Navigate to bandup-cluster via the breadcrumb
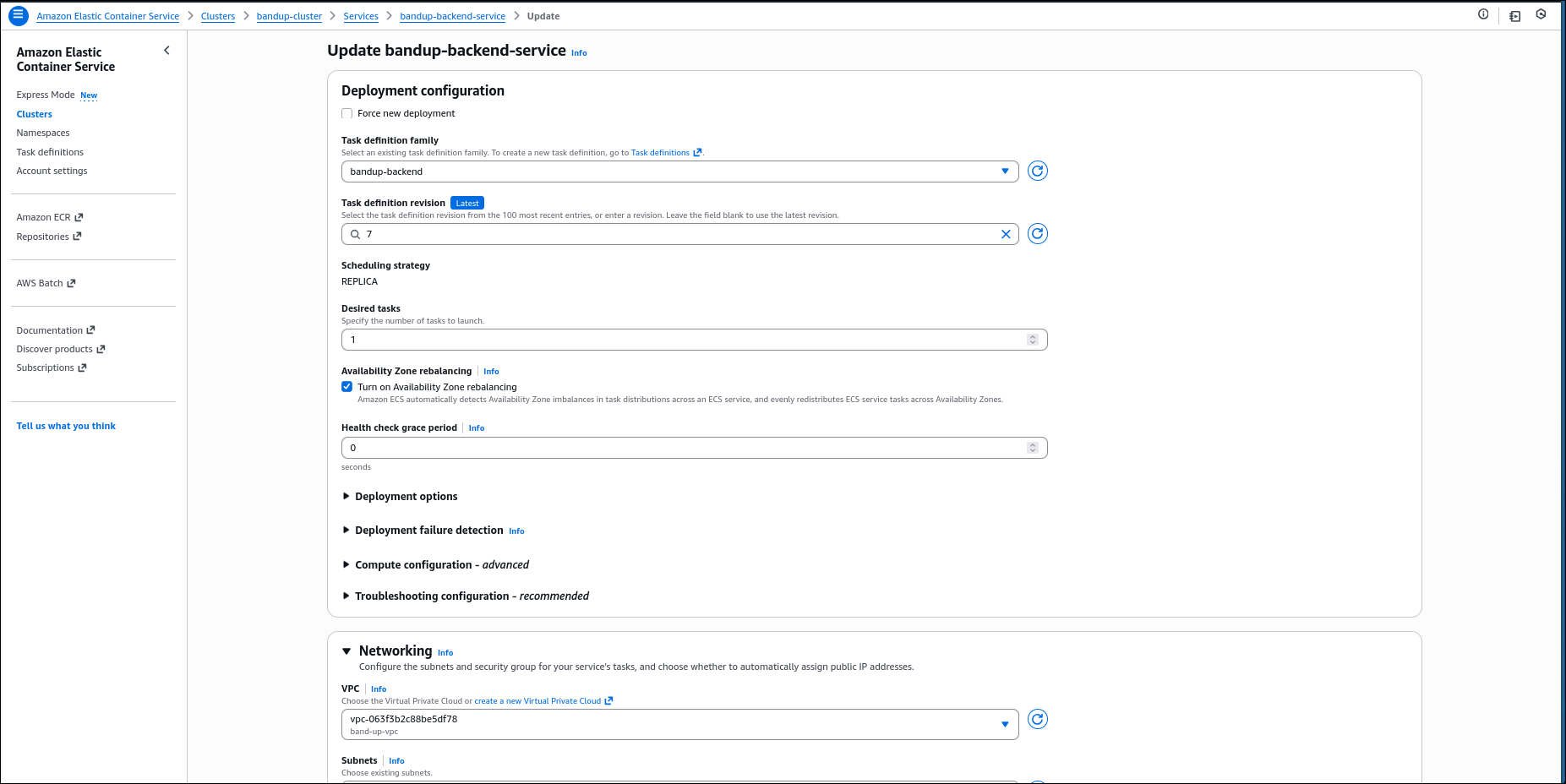Viewport: 1566px width, 784px height. pyautogui.click(x=289, y=16)
